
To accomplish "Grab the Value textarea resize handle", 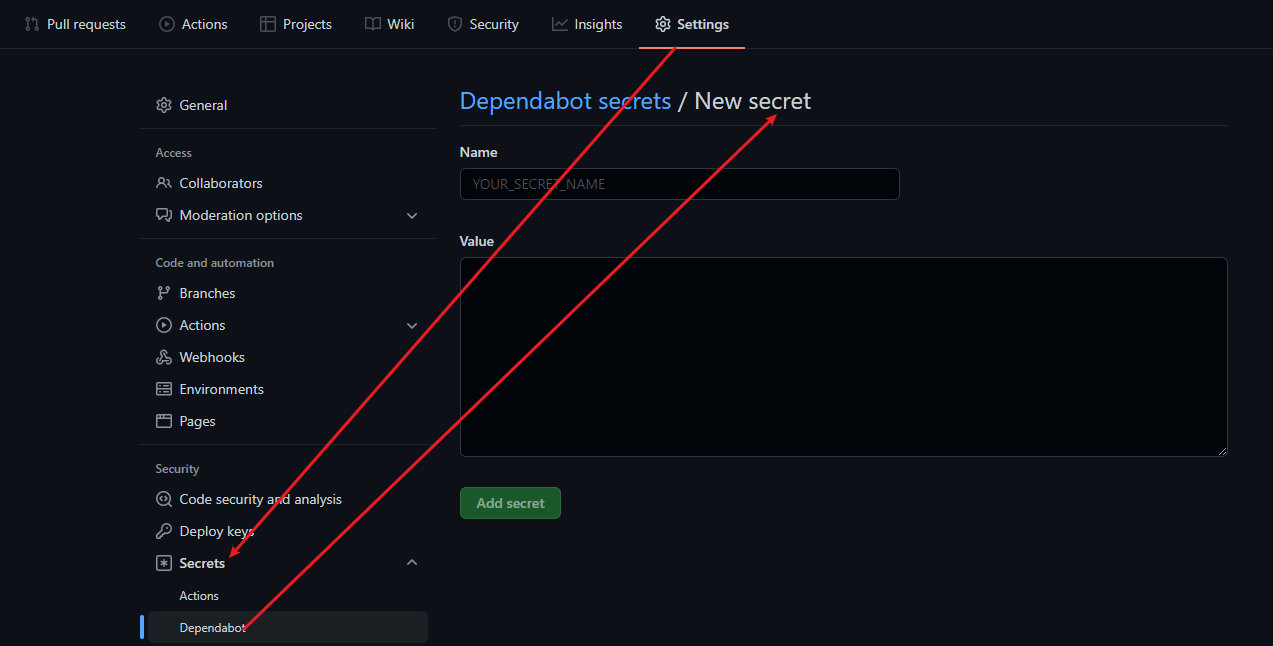I will pyautogui.click(x=1221, y=451).
